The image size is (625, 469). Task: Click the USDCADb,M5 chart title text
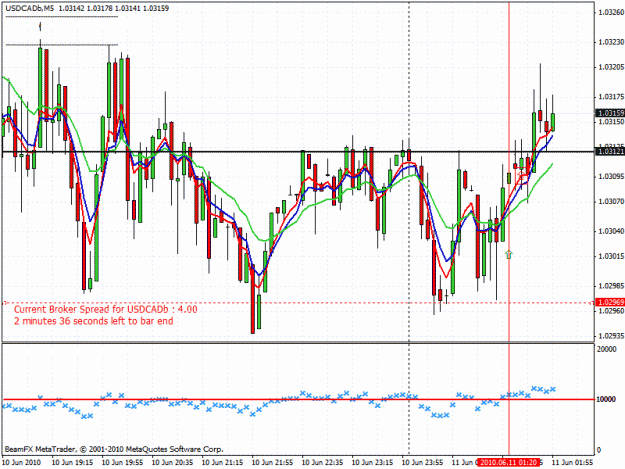point(30,8)
